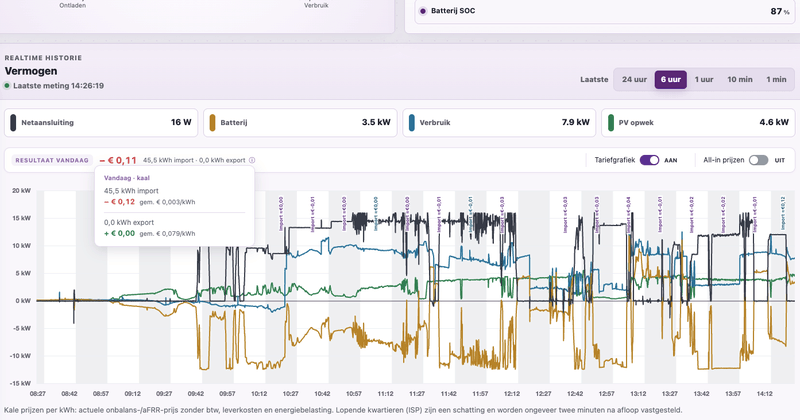
Task: Click the dark Netaansluiting color swatch
Action: [13, 122]
